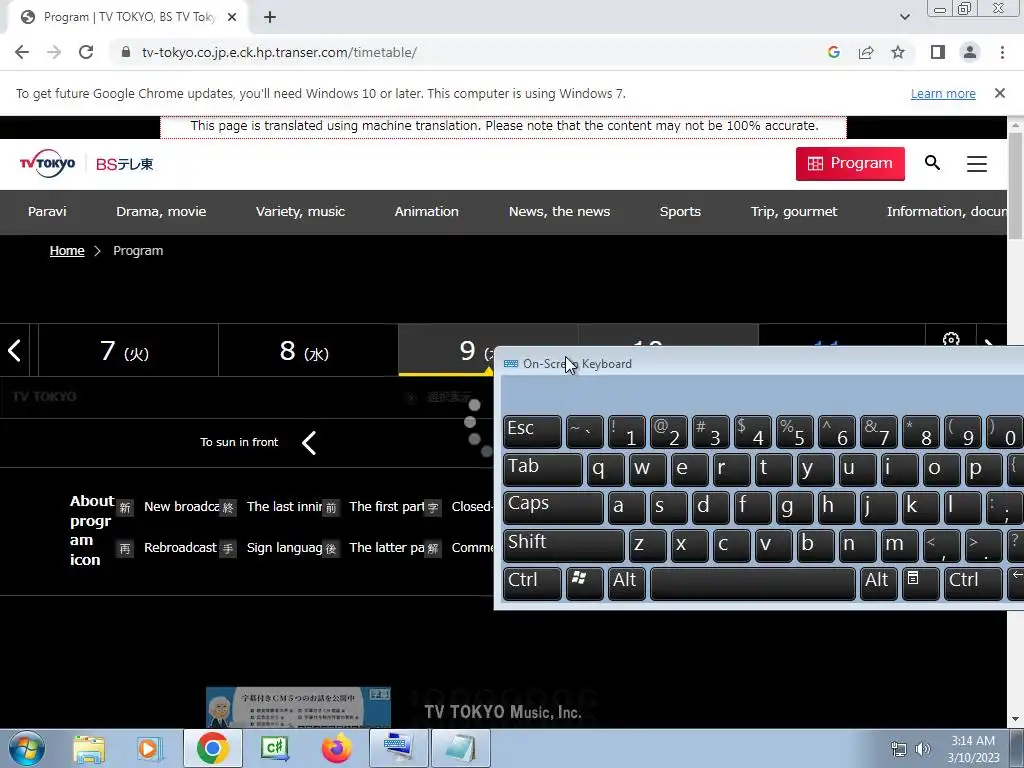
Task: Click the h key on On-Screen Keyboard
Action: [837, 507]
